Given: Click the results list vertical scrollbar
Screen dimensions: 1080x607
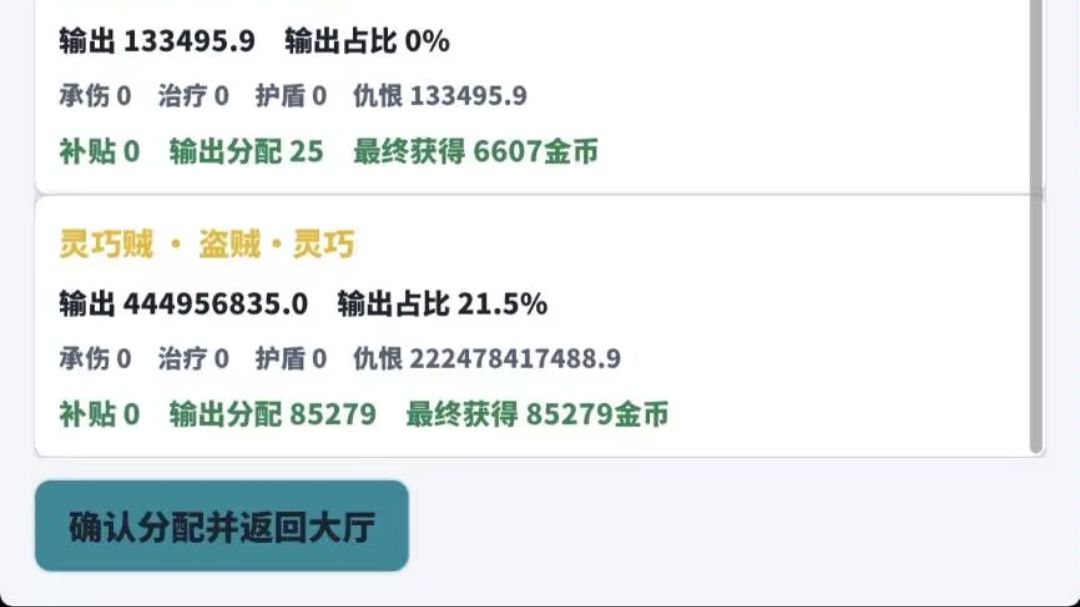Looking at the screenshot, I should pyautogui.click(x=1036, y=227).
